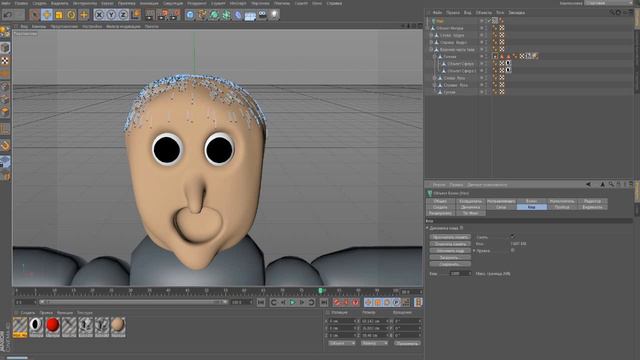
Task: Click the Загрузить... button
Action: click(x=450, y=258)
